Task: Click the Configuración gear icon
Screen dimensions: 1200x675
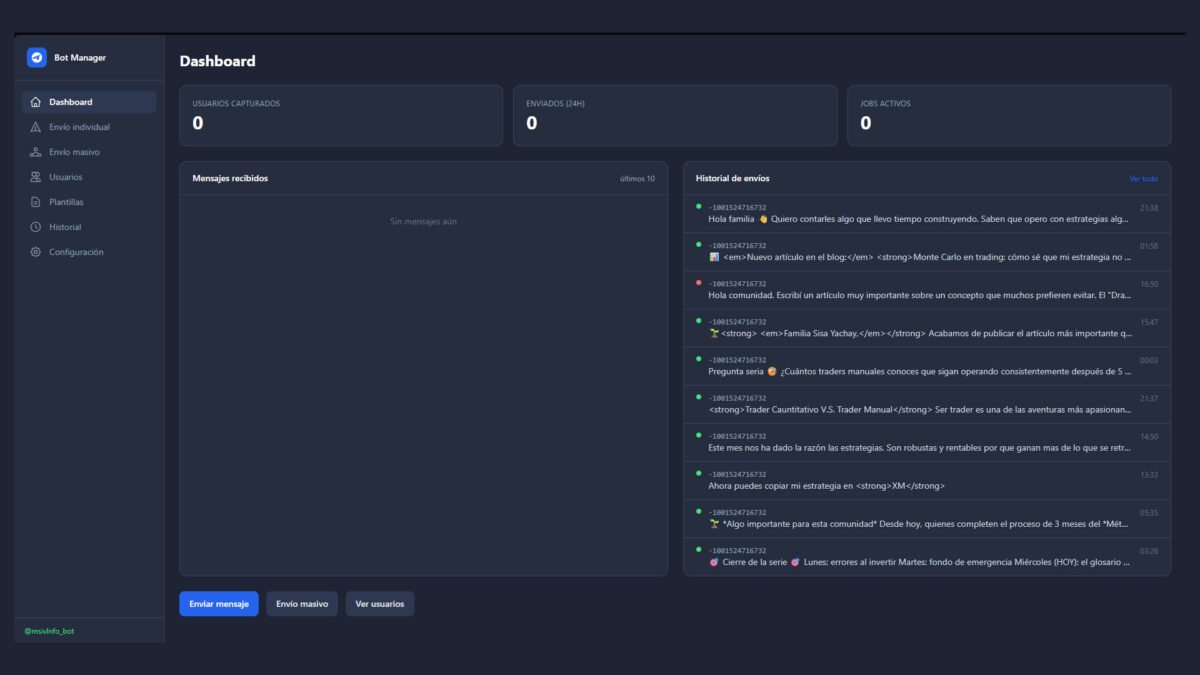Action: [36, 252]
